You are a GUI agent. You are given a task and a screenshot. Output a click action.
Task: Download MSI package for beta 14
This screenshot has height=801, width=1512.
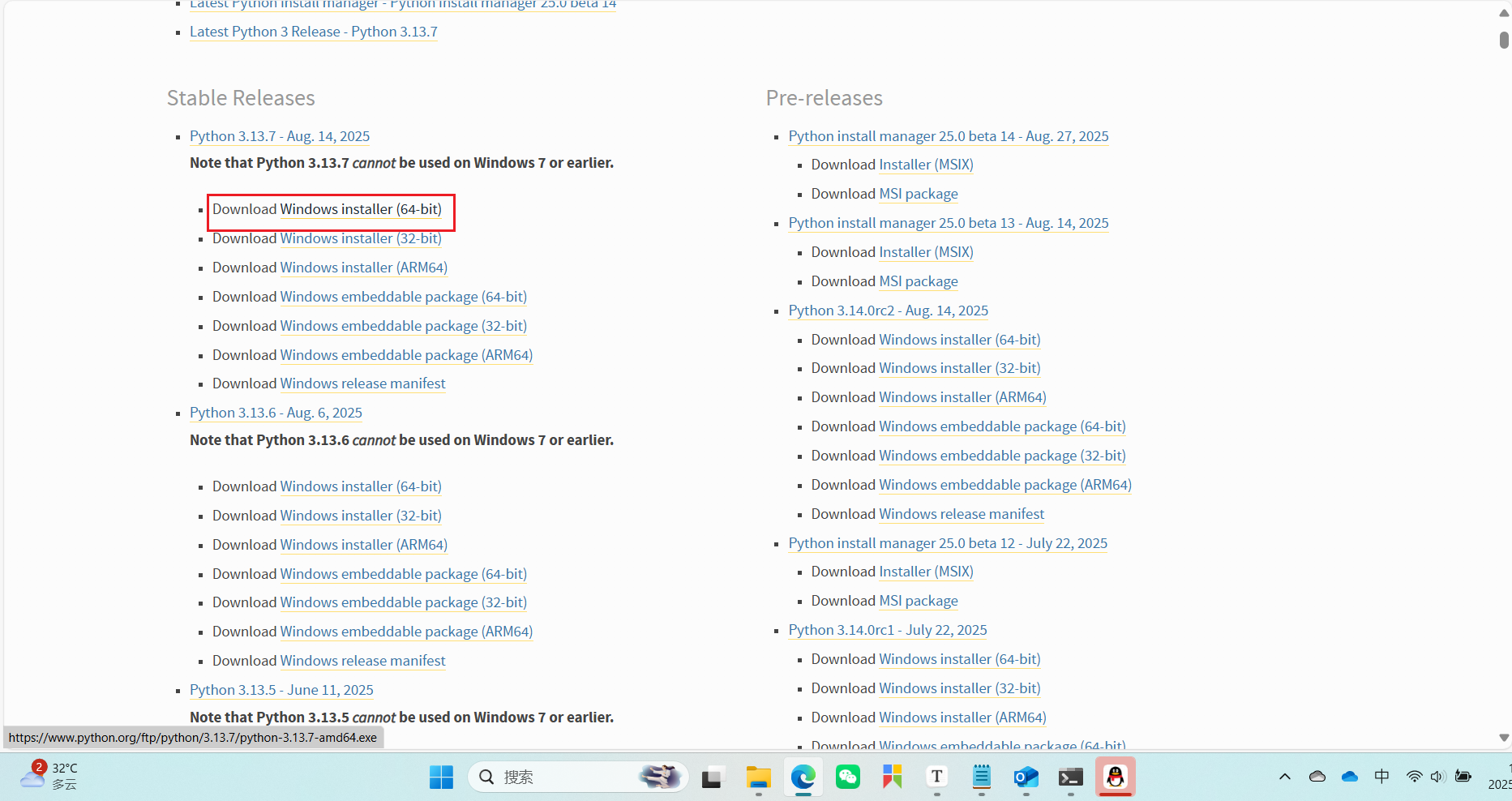[919, 194]
